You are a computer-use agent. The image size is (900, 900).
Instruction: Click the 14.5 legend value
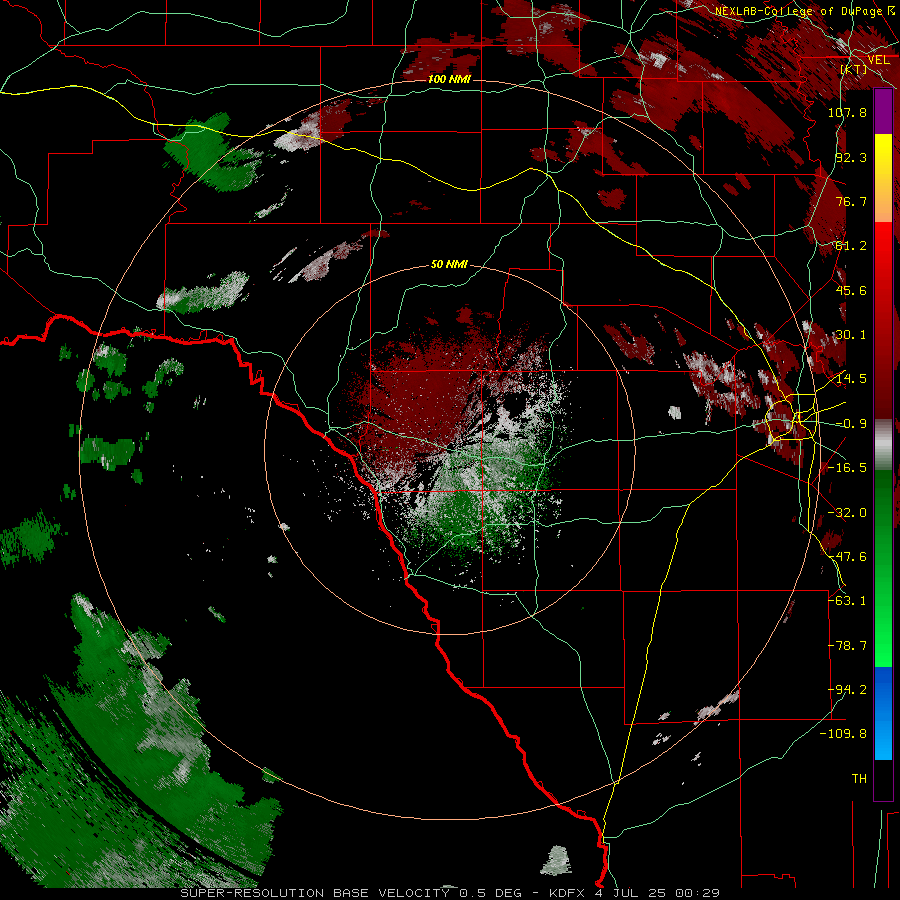click(851, 379)
